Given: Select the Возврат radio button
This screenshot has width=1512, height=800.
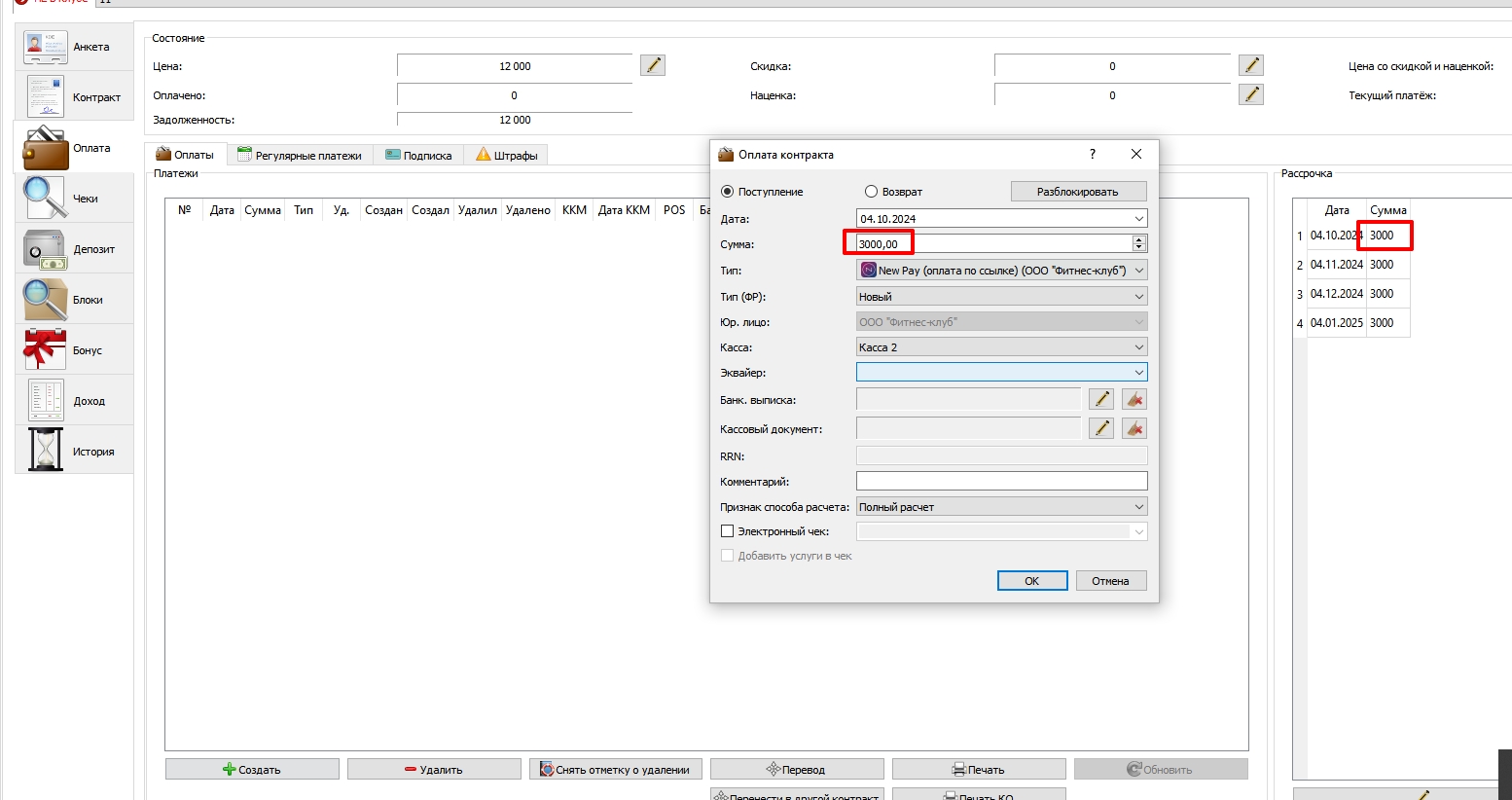Looking at the screenshot, I should [871, 192].
